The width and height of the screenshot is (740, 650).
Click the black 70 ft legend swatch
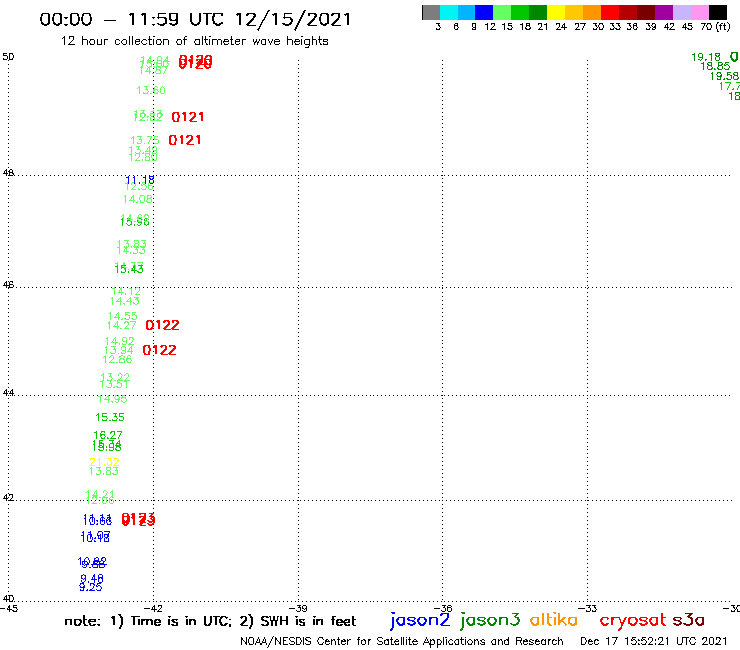coord(718,12)
